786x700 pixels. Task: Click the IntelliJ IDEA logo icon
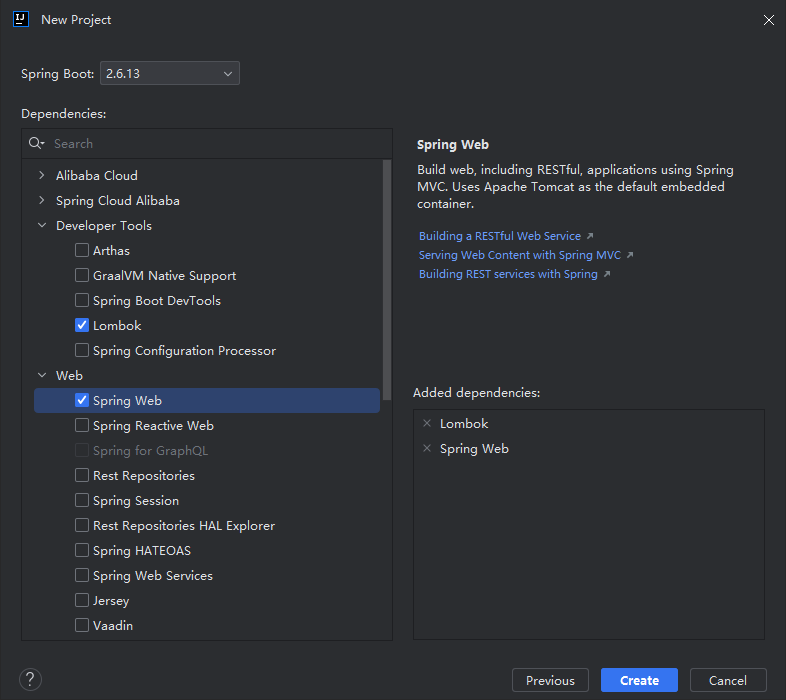(x=21, y=20)
